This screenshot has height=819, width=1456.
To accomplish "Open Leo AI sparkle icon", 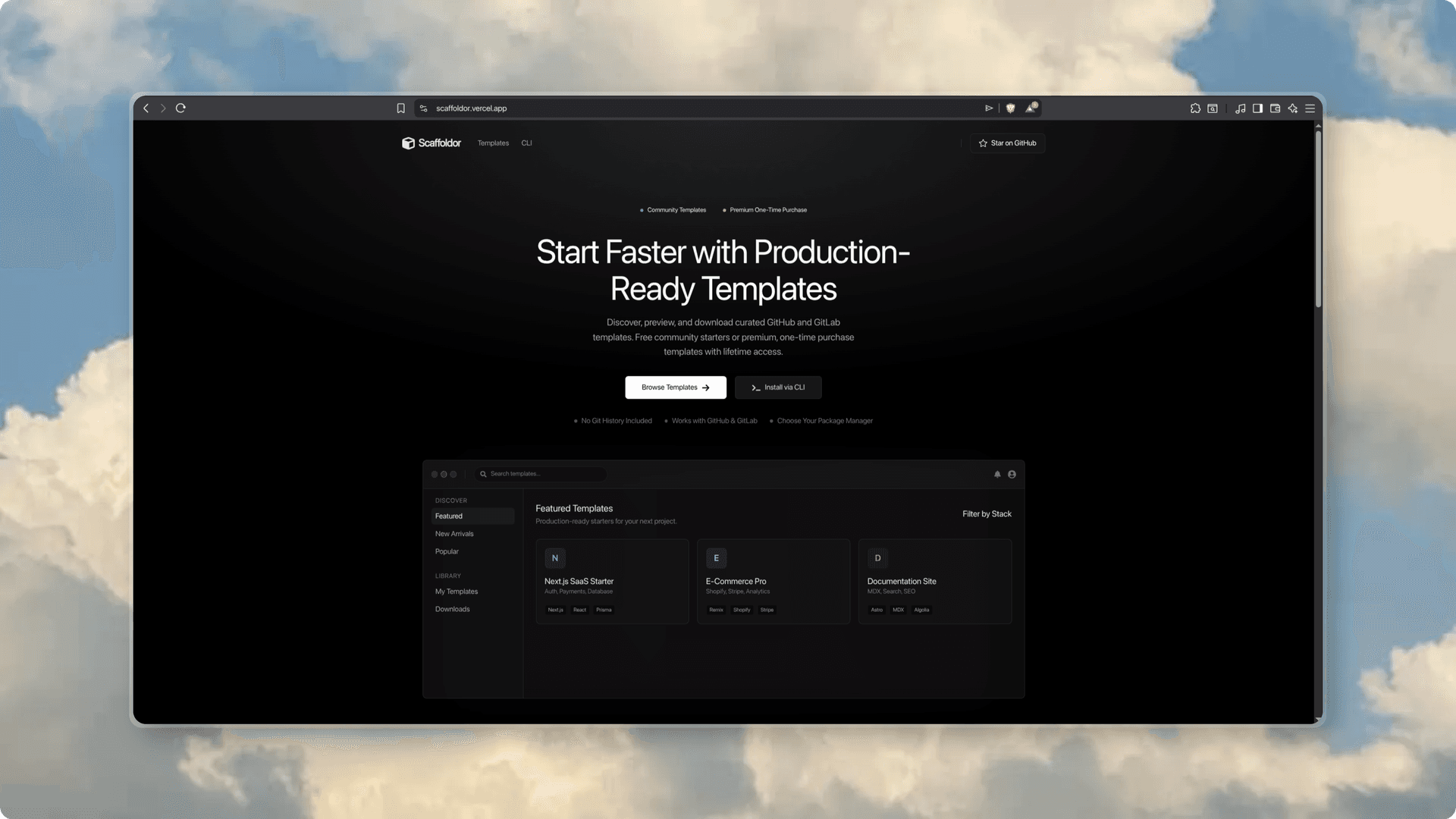I will pyautogui.click(x=1293, y=108).
